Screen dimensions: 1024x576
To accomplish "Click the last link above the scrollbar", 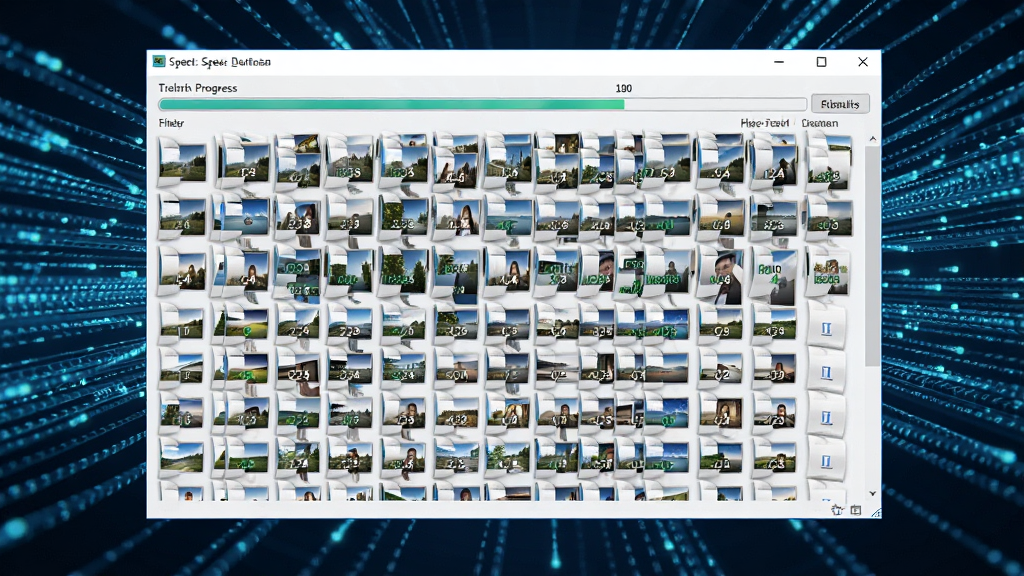I will [820, 123].
